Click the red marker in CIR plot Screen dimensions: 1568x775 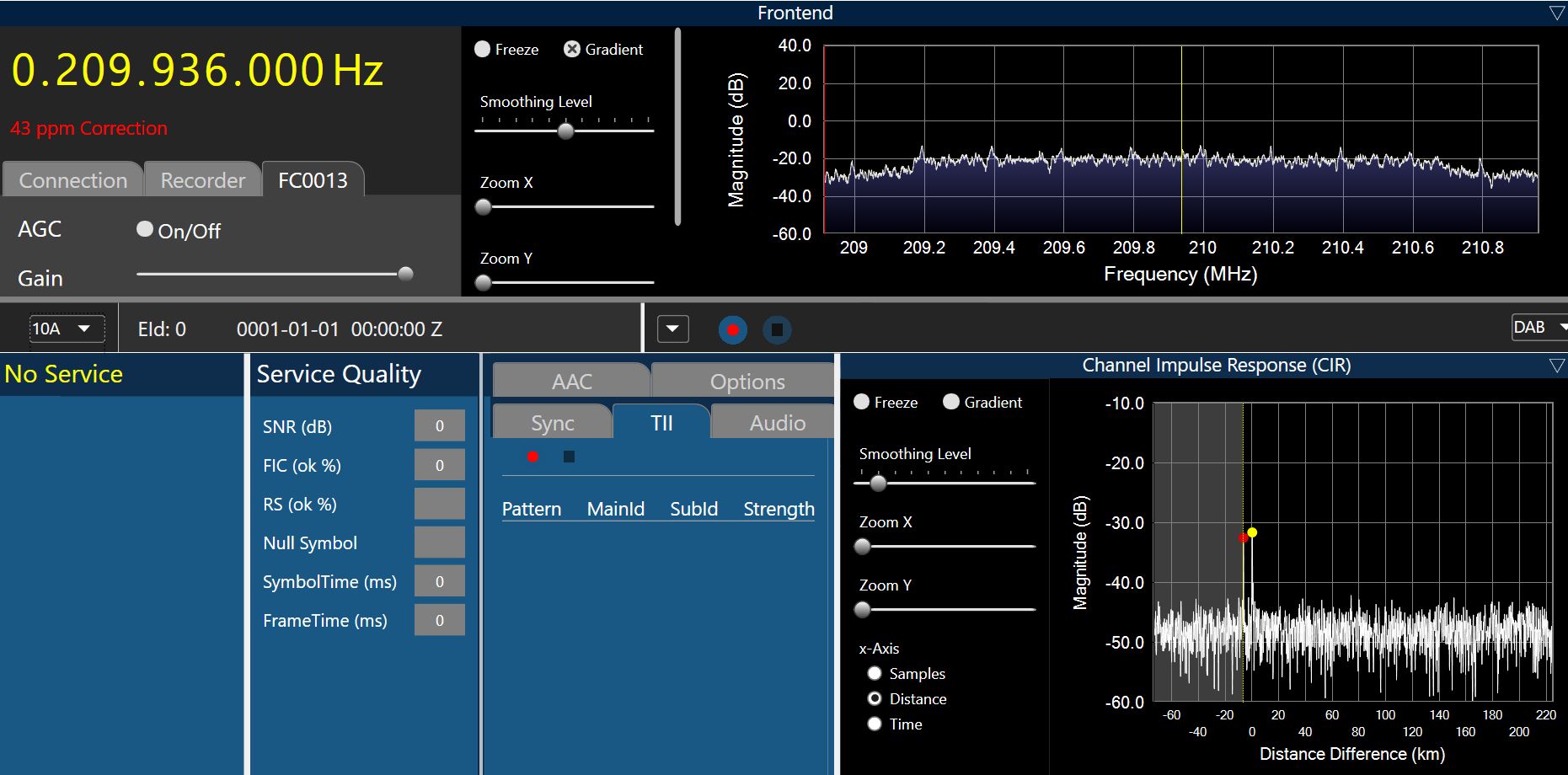click(1243, 537)
